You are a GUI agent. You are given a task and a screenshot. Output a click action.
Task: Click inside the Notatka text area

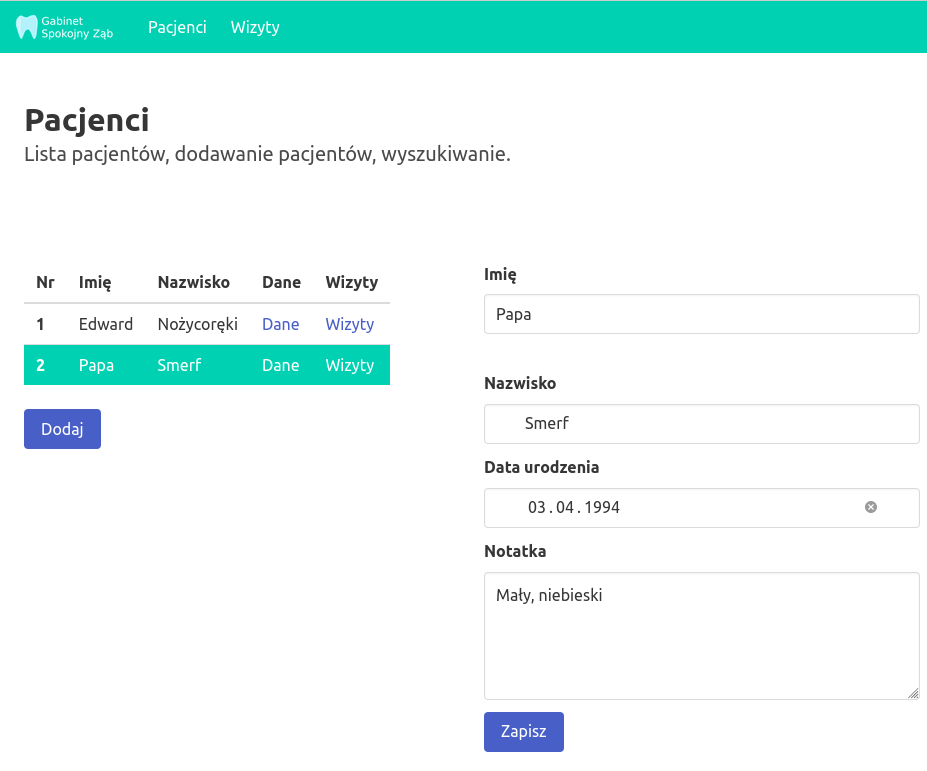[x=700, y=635]
